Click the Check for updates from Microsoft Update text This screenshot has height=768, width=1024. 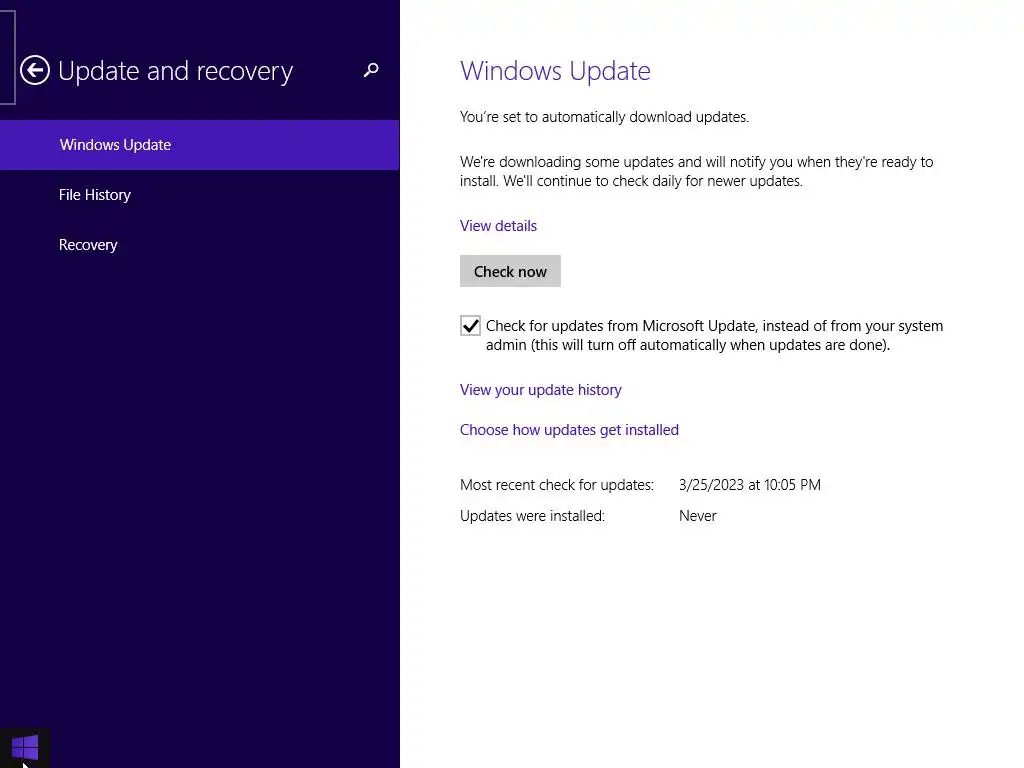click(x=714, y=335)
